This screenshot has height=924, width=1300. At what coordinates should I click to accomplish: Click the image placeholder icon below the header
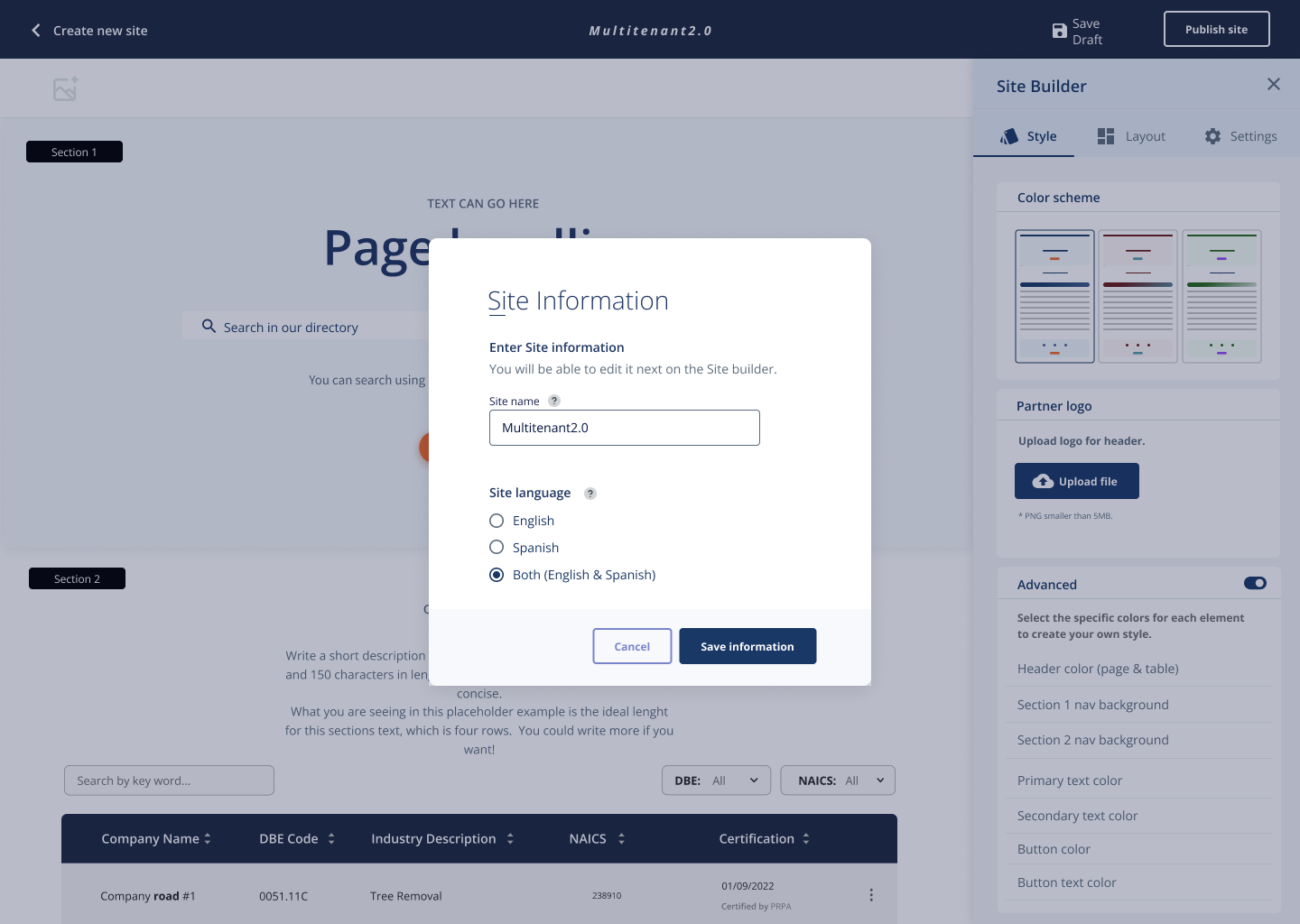(64, 88)
